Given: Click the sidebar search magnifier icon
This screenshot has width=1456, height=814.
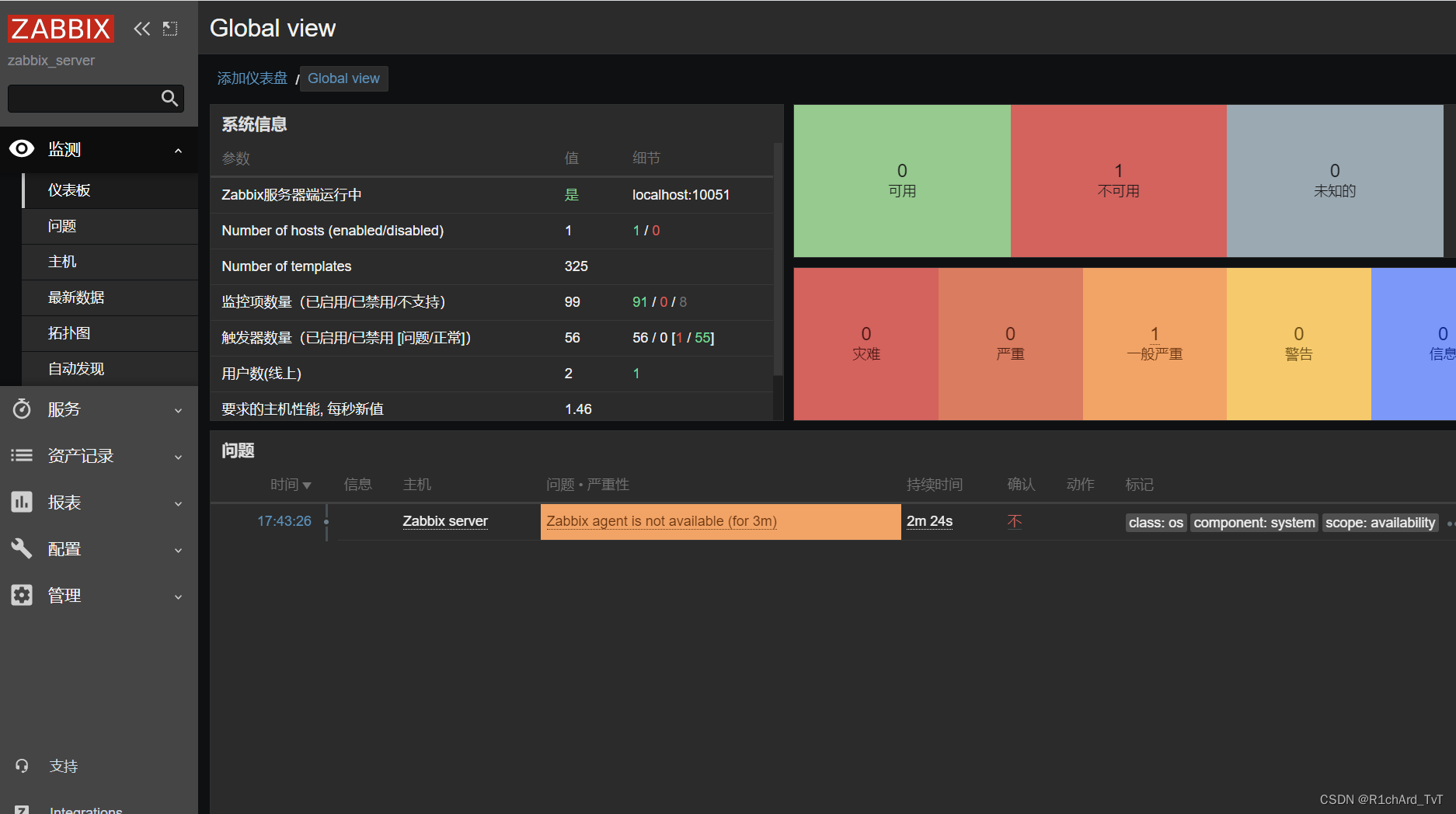Looking at the screenshot, I should pos(169,99).
